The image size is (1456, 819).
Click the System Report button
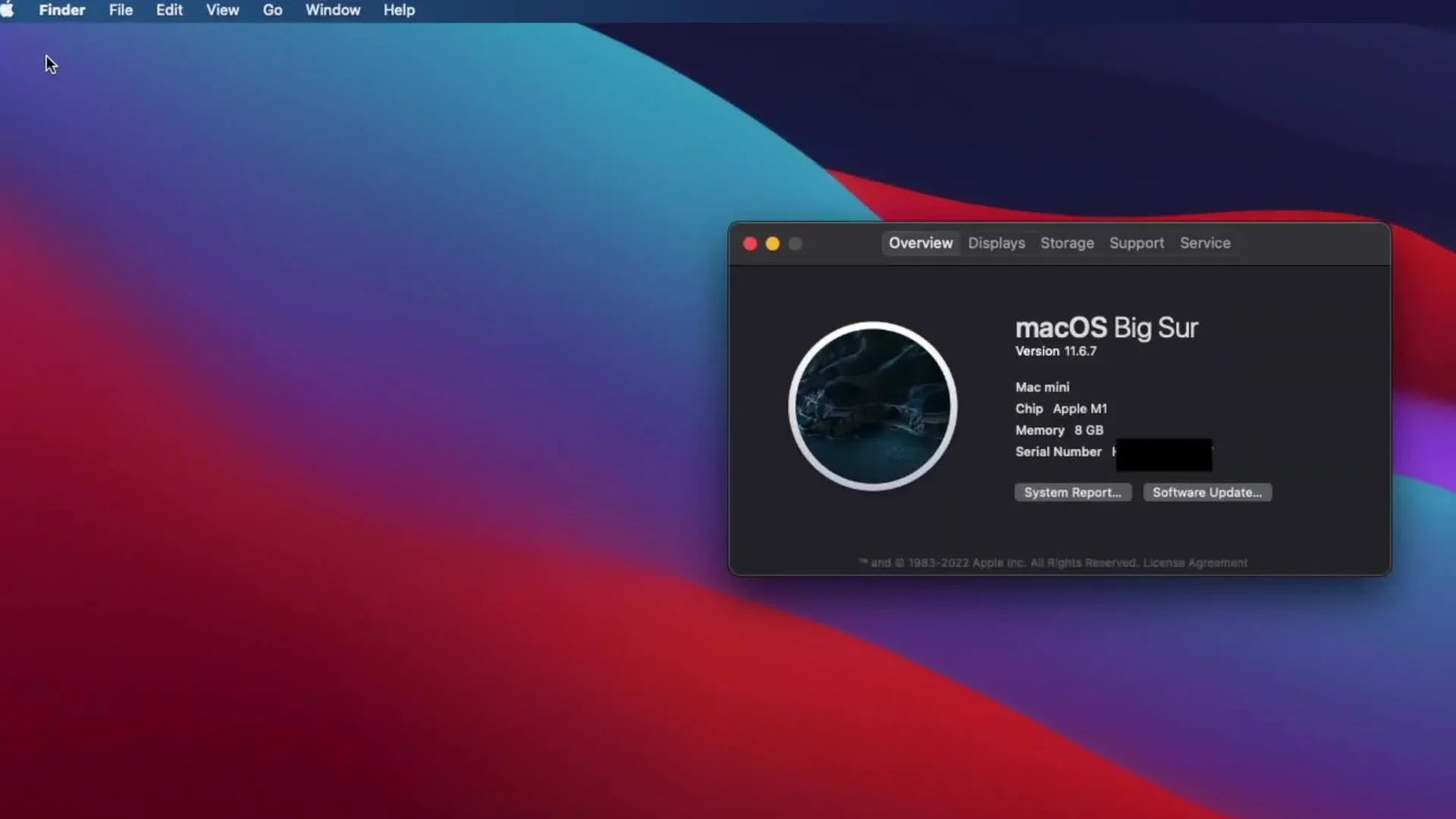(1072, 492)
